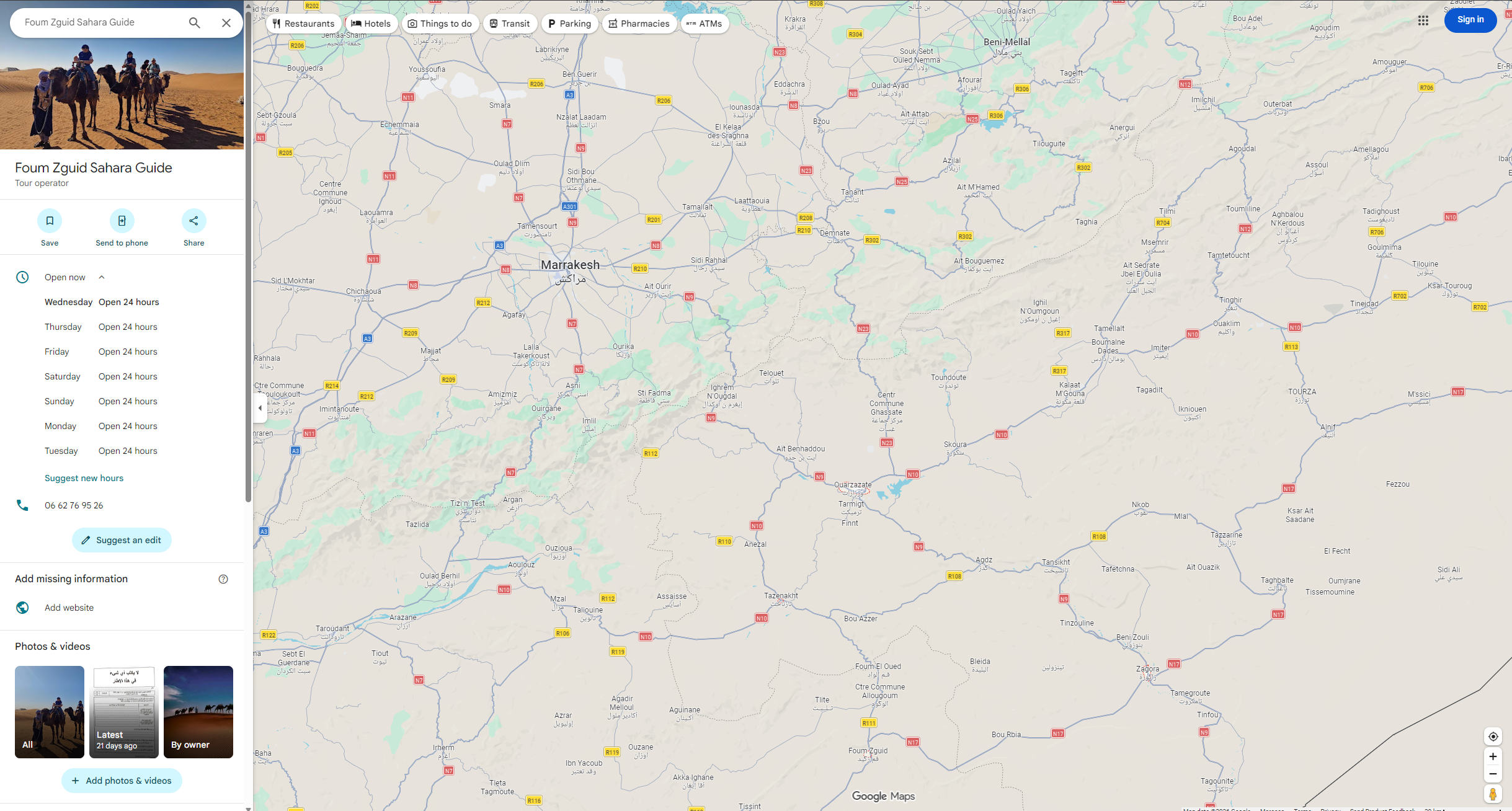
Task: Click the Street View pegman icon
Action: click(1493, 794)
